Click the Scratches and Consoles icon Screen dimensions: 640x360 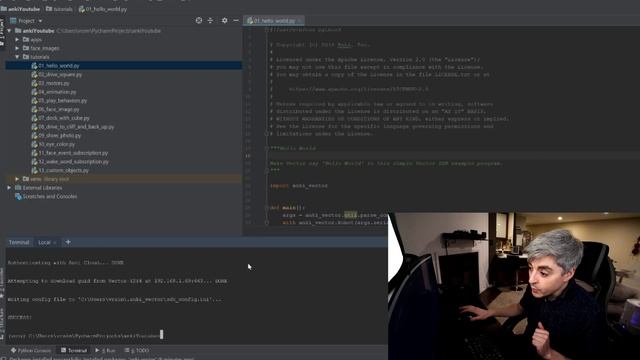pos(18,196)
